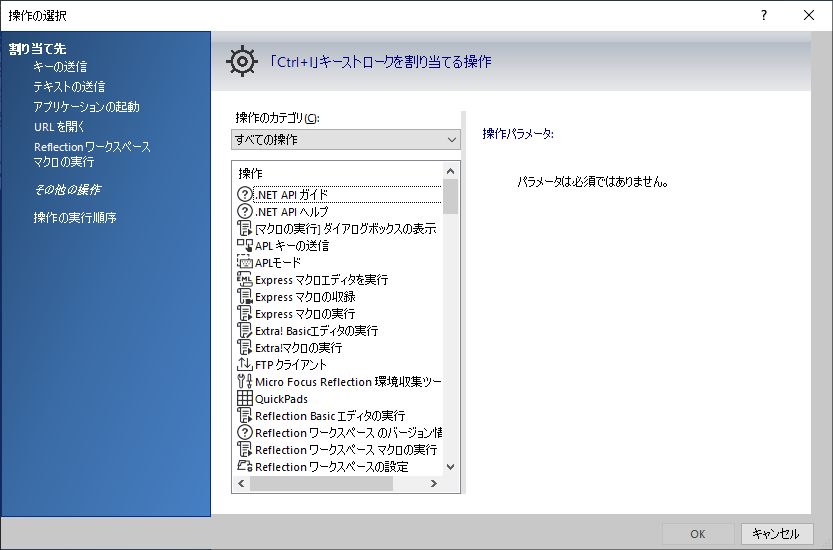
Task: Select Reflection ワークスペースの設定 in the list
Action: coord(332,467)
